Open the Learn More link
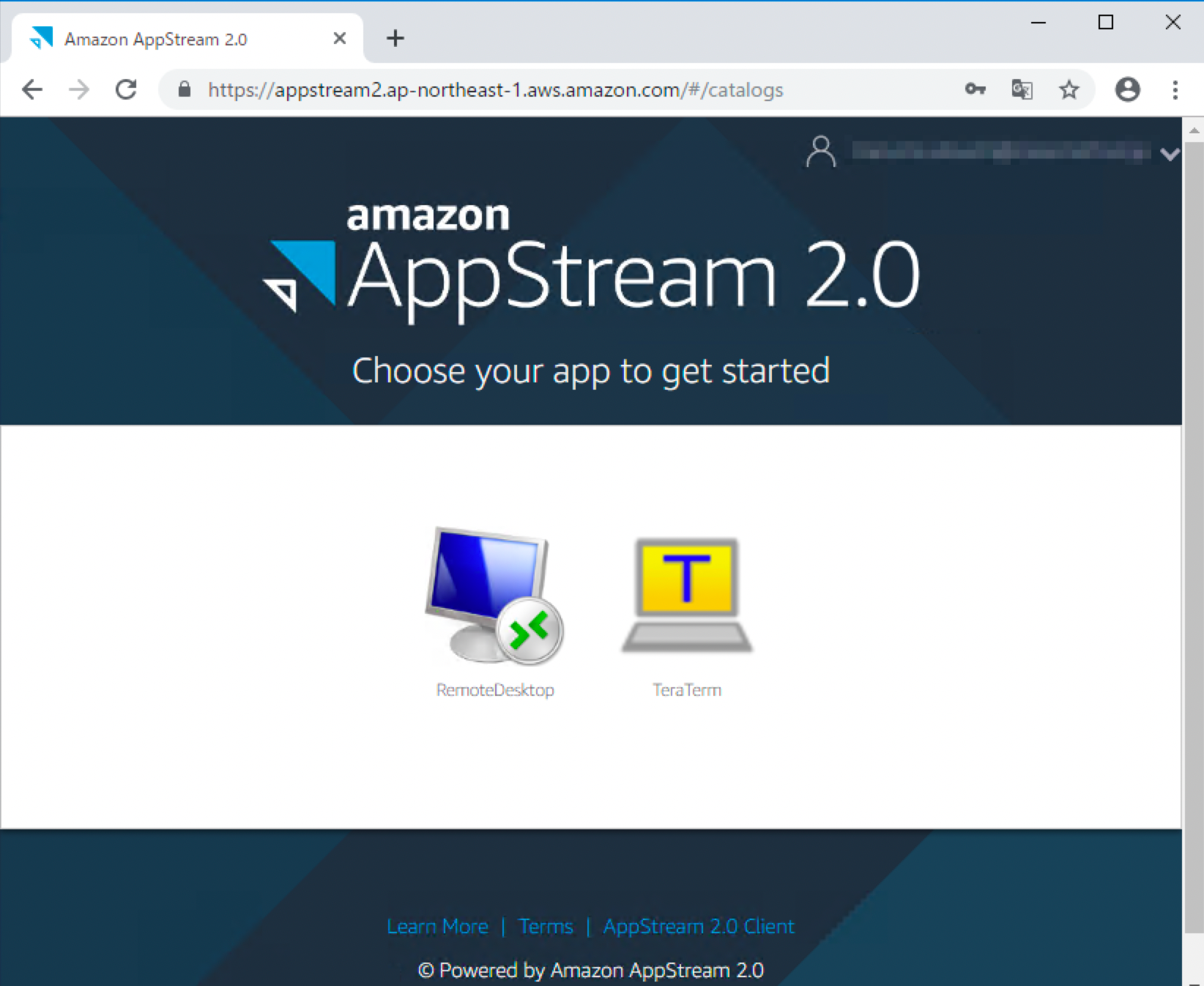 click(437, 927)
